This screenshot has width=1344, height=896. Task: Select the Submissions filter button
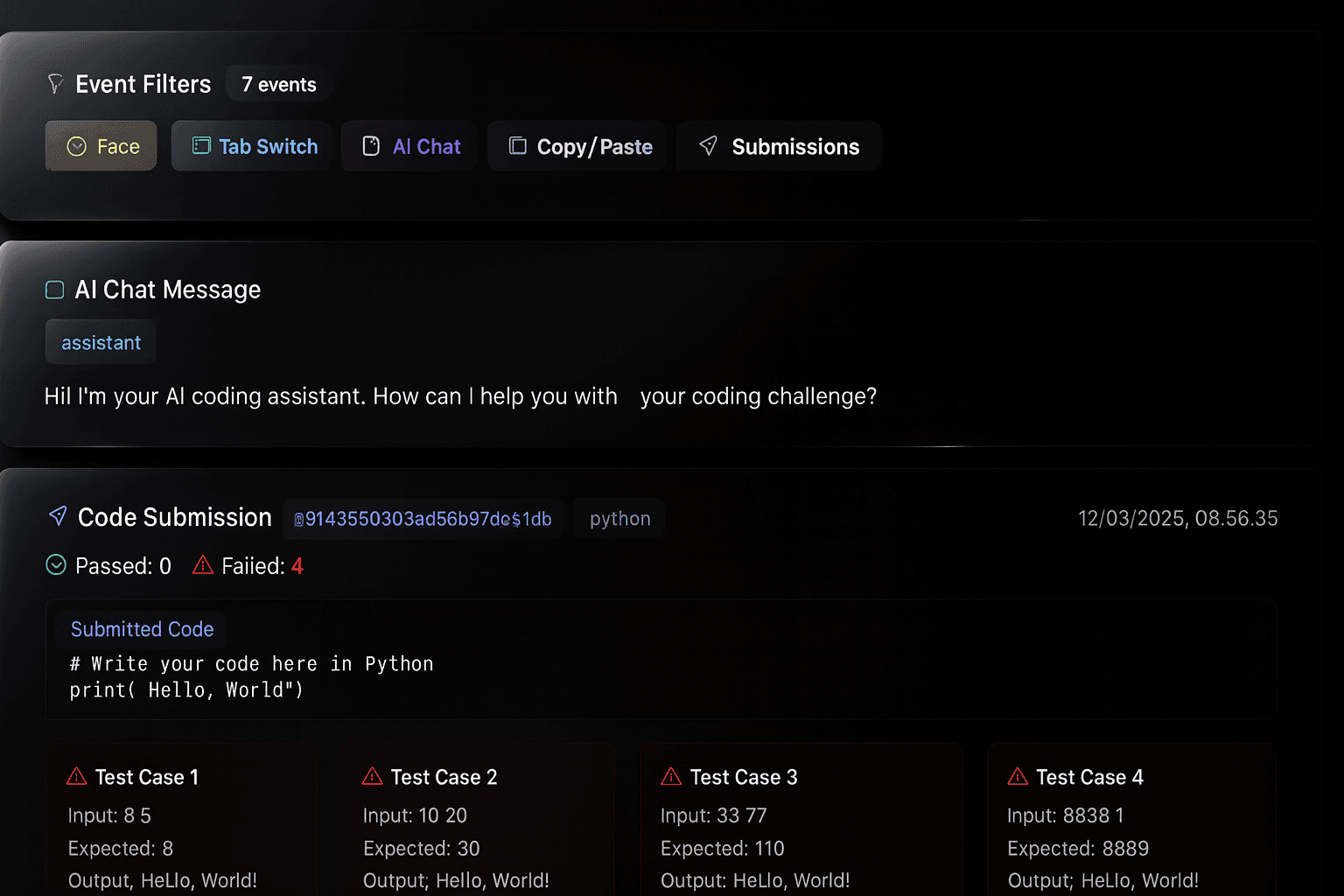(x=779, y=146)
